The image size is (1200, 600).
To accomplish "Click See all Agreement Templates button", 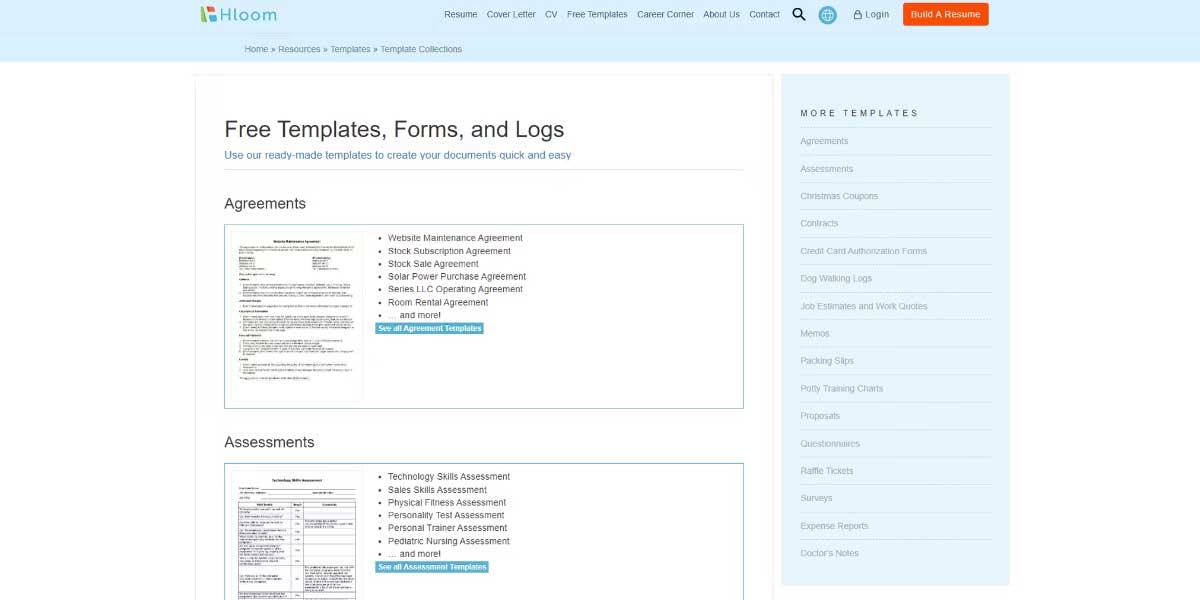I will coord(429,328).
